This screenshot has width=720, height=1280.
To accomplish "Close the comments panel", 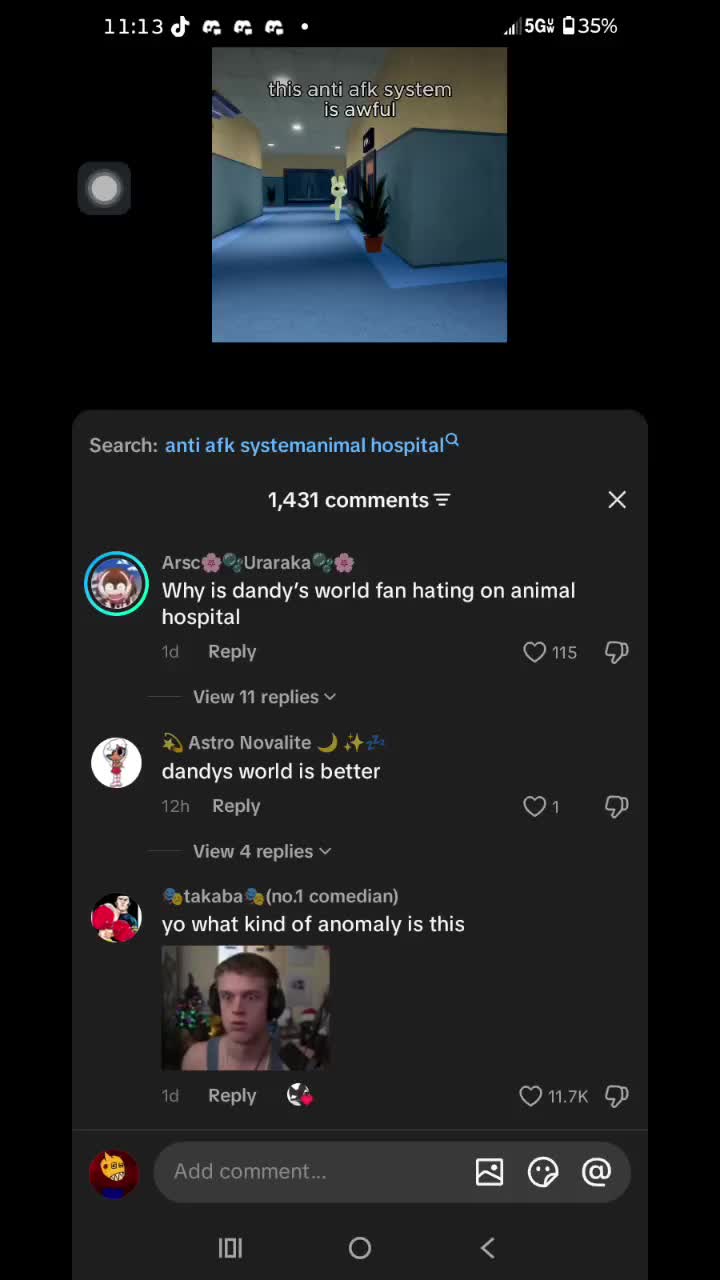I will pyautogui.click(x=617, y=500).
